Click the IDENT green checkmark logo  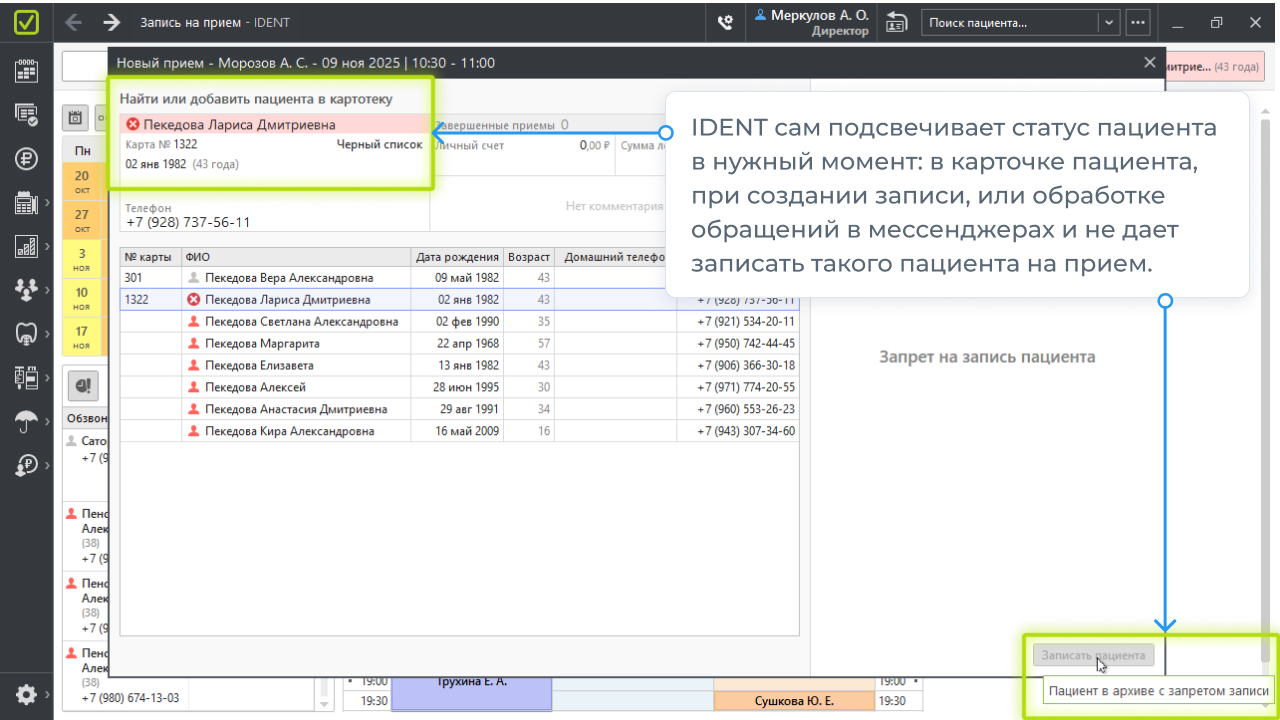point(26,22)
